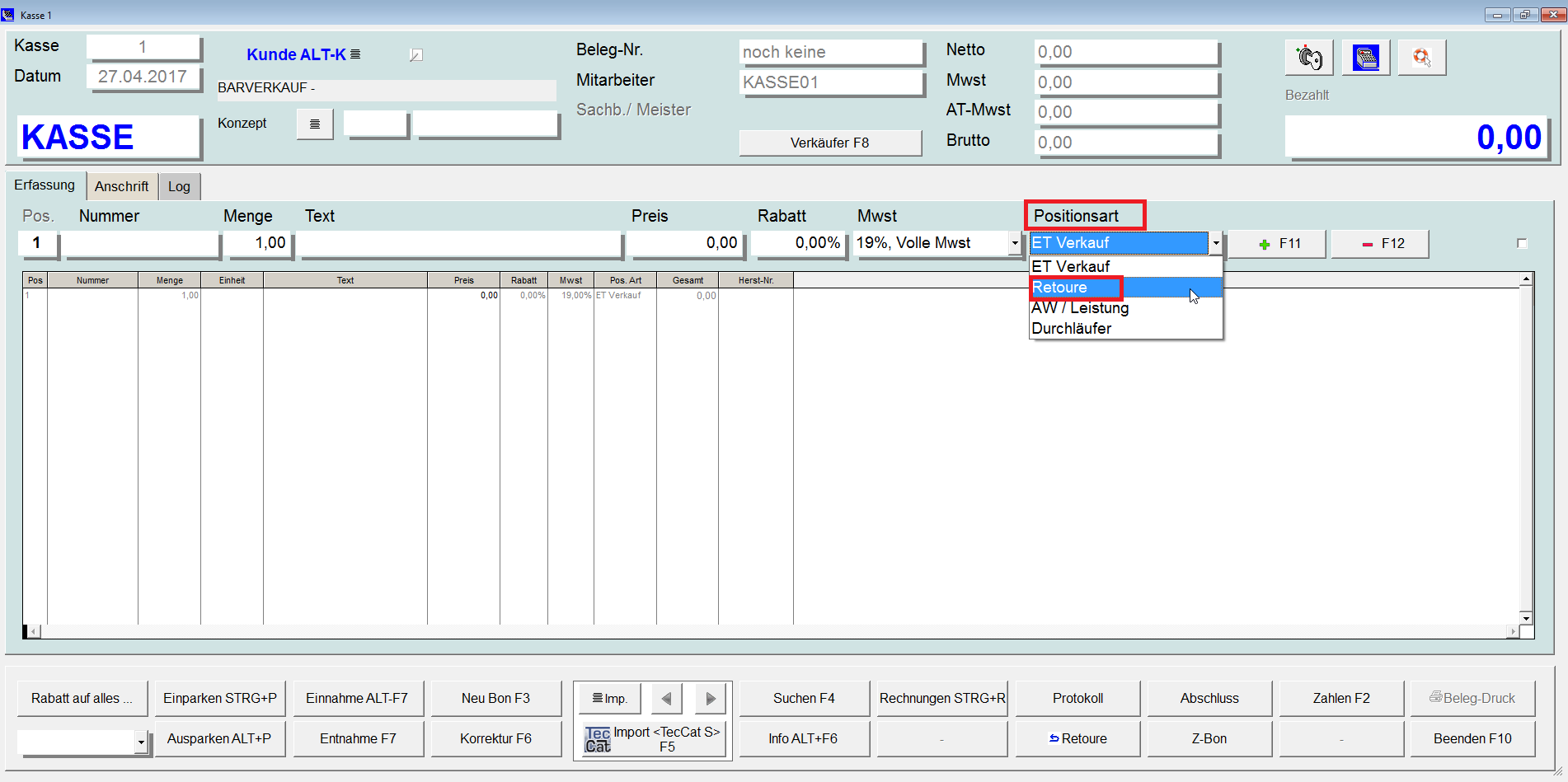Click the small edit icon beside customer
Screen dimensions: 1568x782
(416, 55)
